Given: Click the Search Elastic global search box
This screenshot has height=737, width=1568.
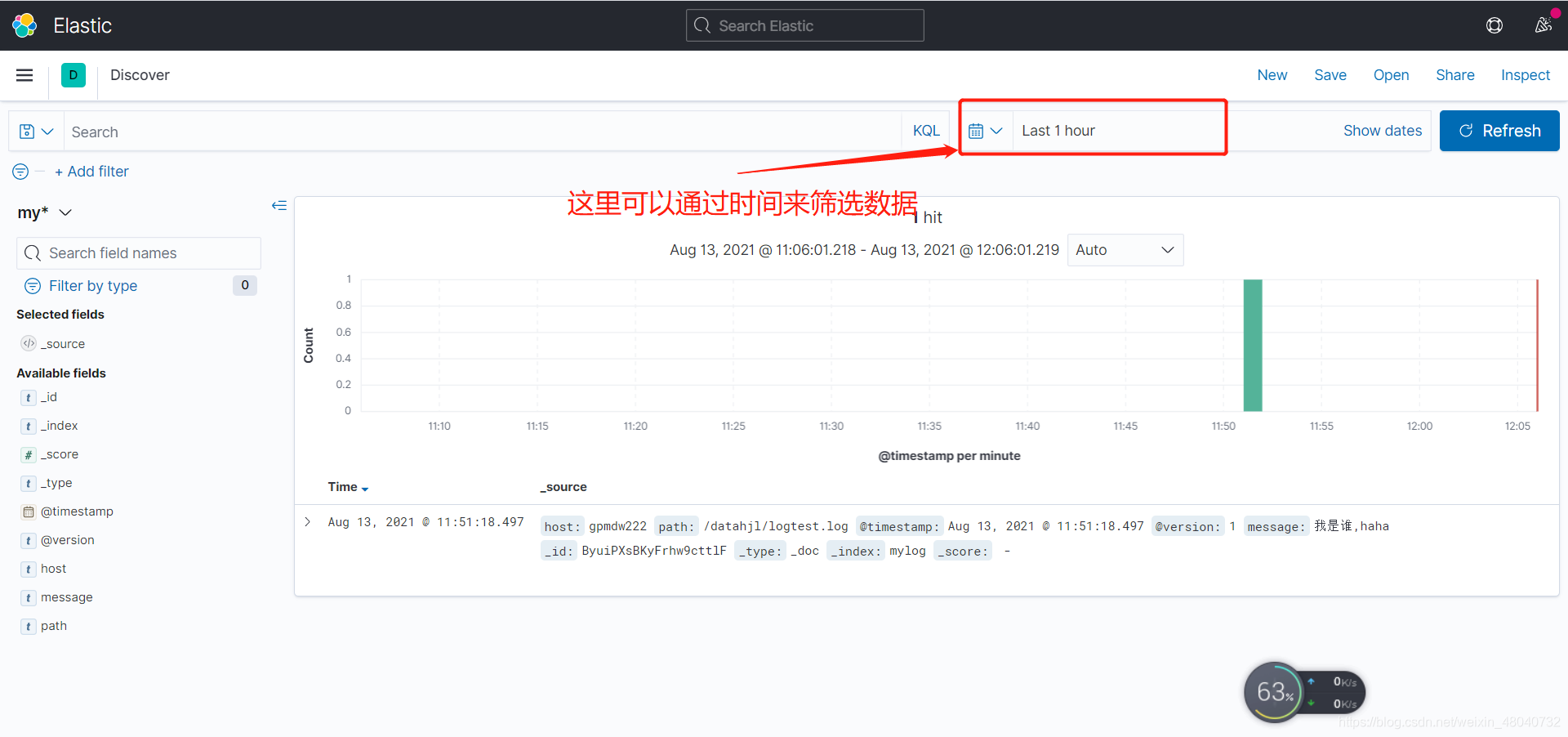Looking at the screenshot, I should (x=805, y=25).
